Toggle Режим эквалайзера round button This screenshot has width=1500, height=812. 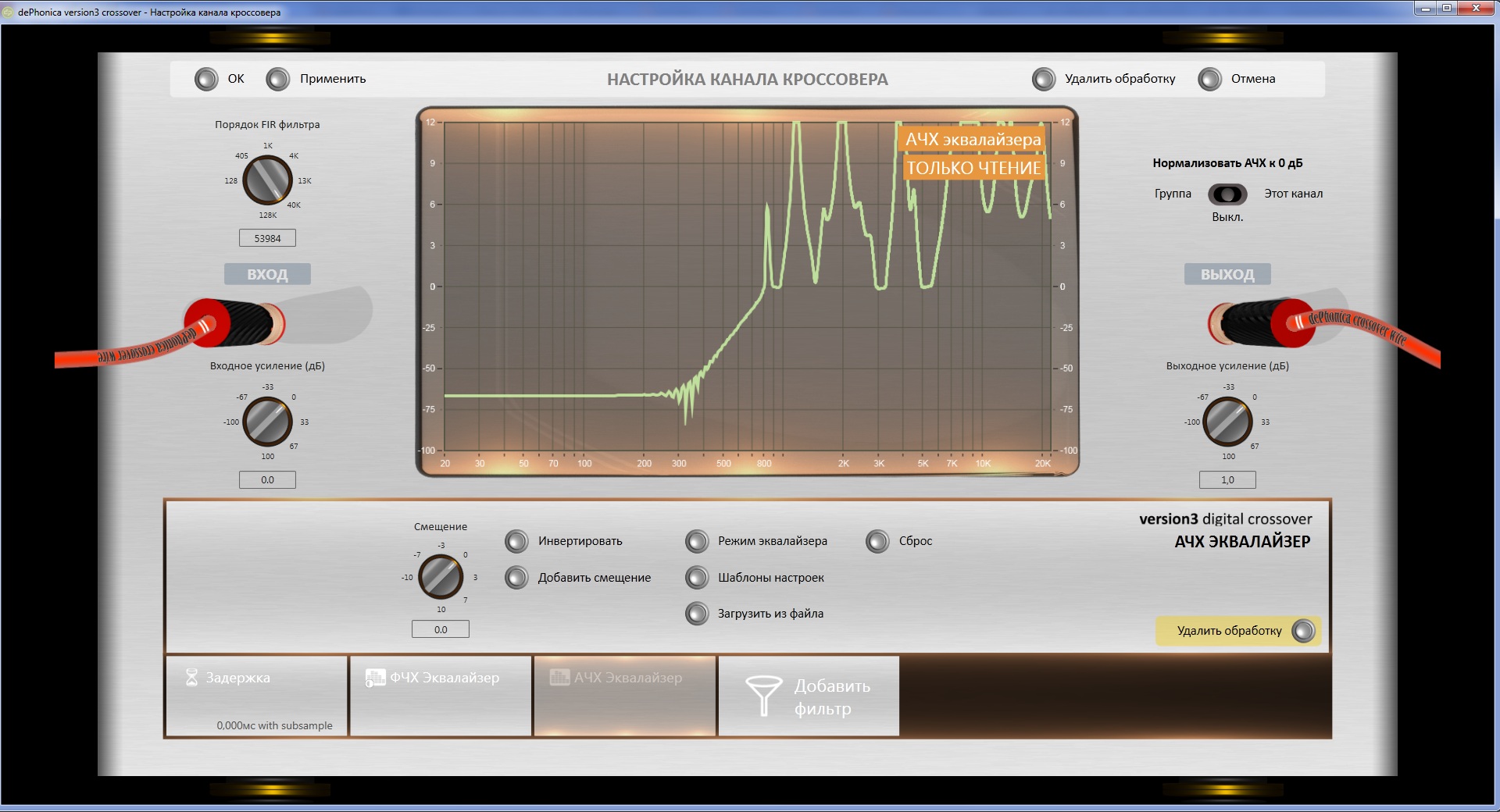(697, 541)
